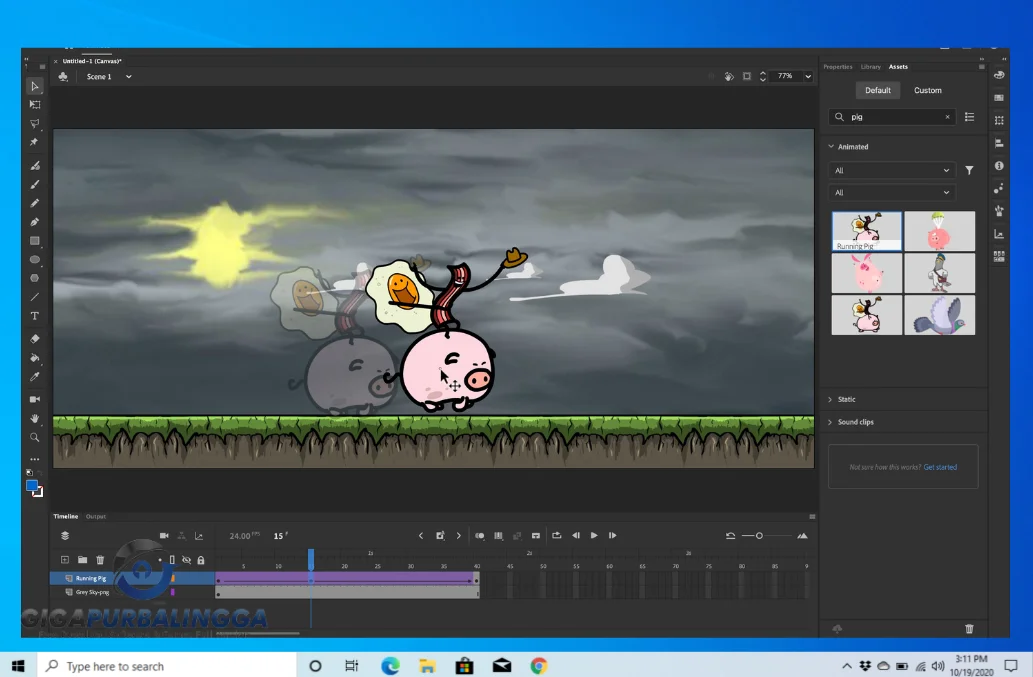Select the Pencil tool
This screenshot has height=677, width=1033.
point(35,203)
